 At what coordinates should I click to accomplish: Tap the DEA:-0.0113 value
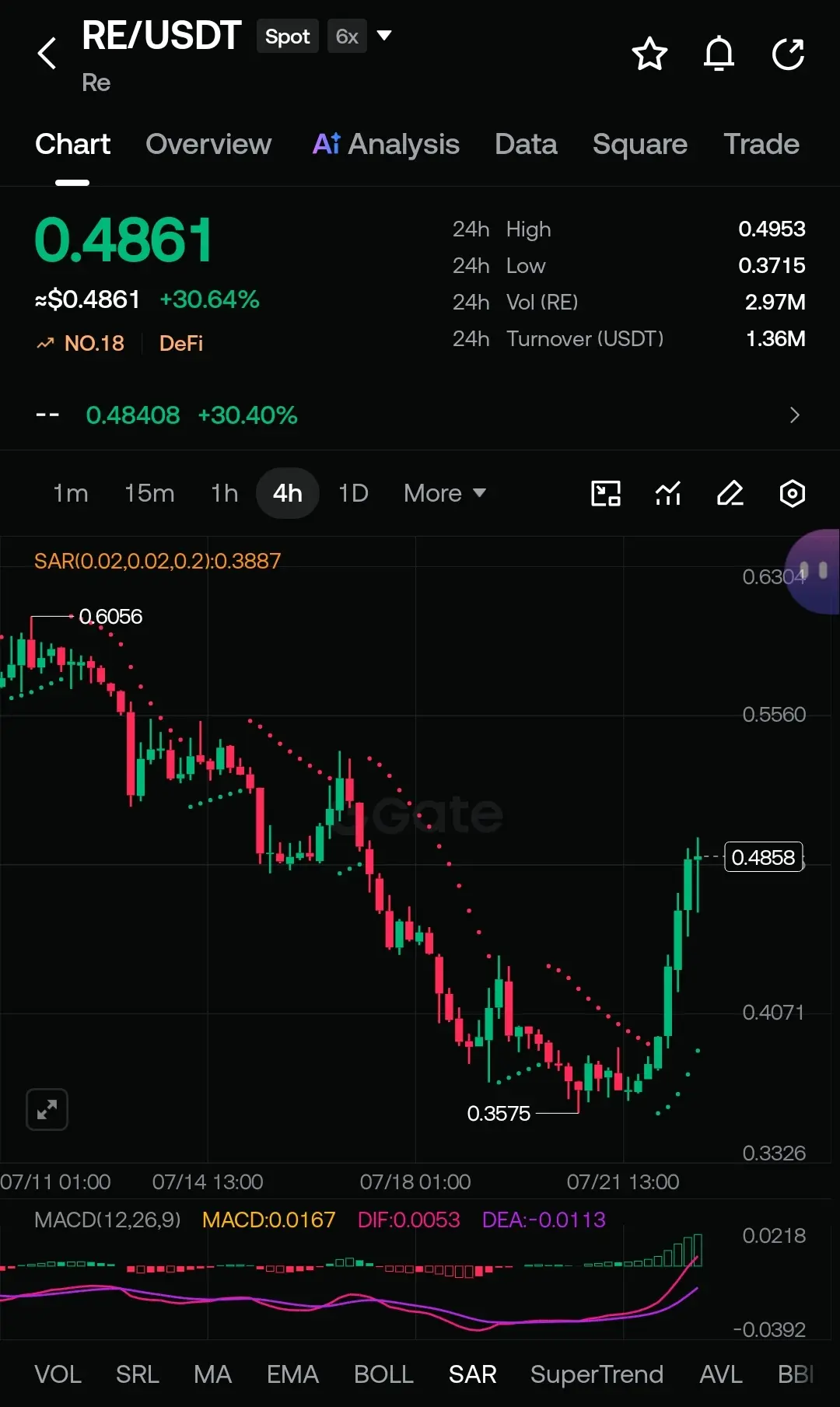(544, 1220)
